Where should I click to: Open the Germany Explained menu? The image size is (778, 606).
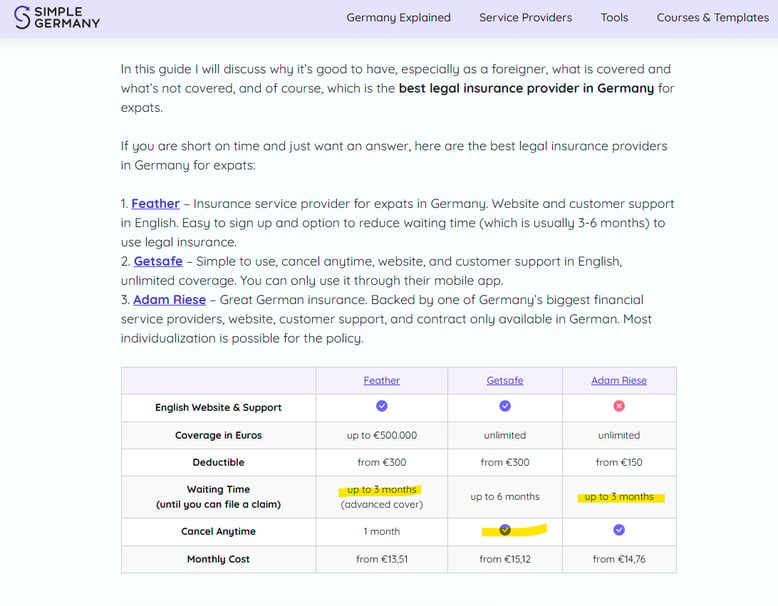pos(398,17)
